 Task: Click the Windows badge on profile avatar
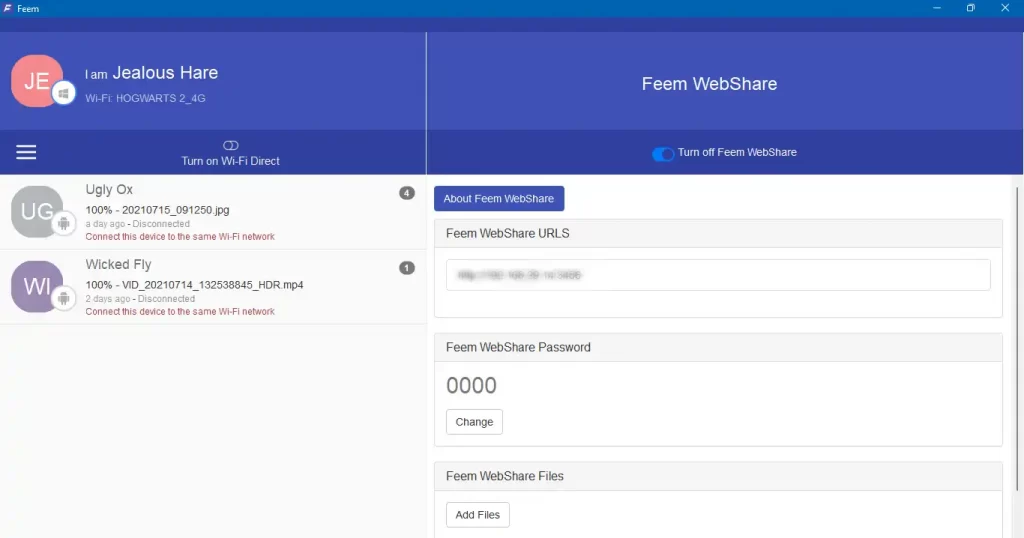point(64,93)
